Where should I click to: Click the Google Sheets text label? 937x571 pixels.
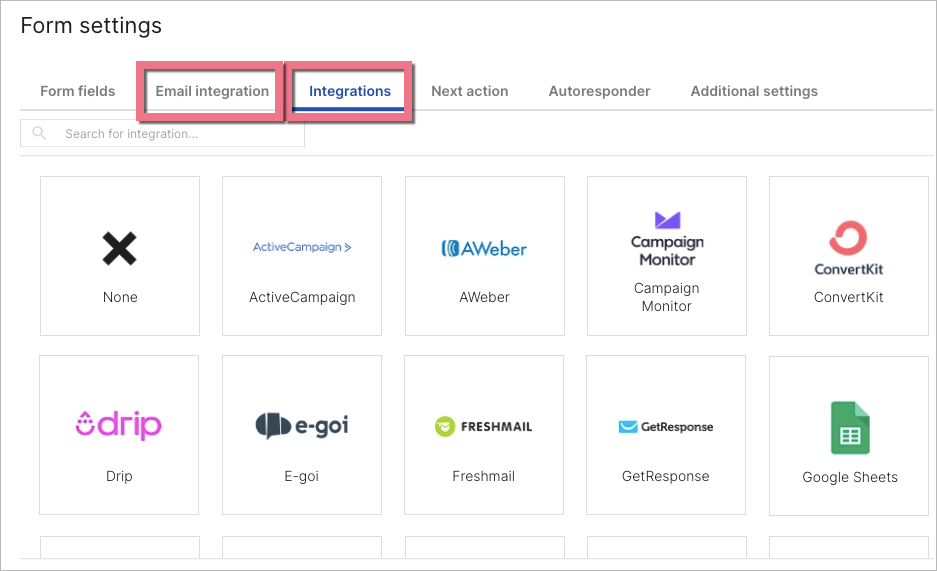(x=850, y=477)
